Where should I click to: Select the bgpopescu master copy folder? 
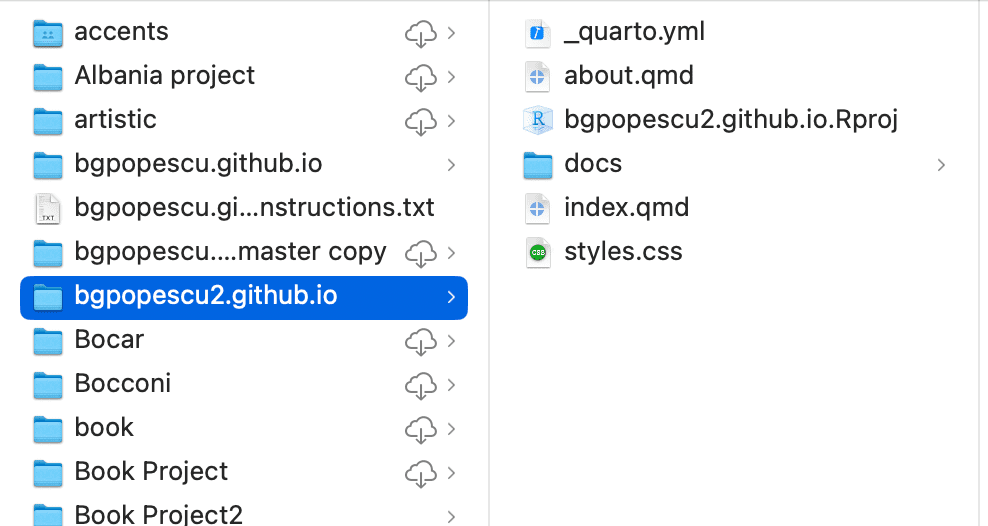(230, 252)
